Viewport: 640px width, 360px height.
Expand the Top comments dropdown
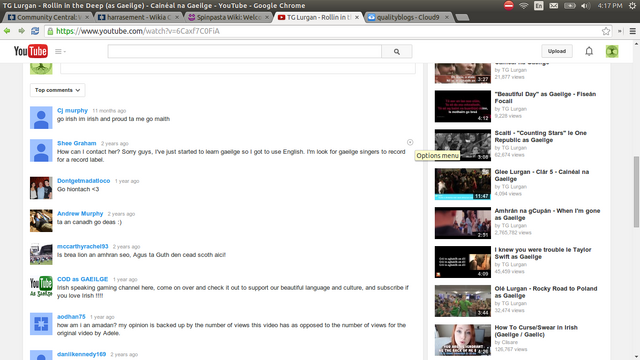tap(58, 90)
